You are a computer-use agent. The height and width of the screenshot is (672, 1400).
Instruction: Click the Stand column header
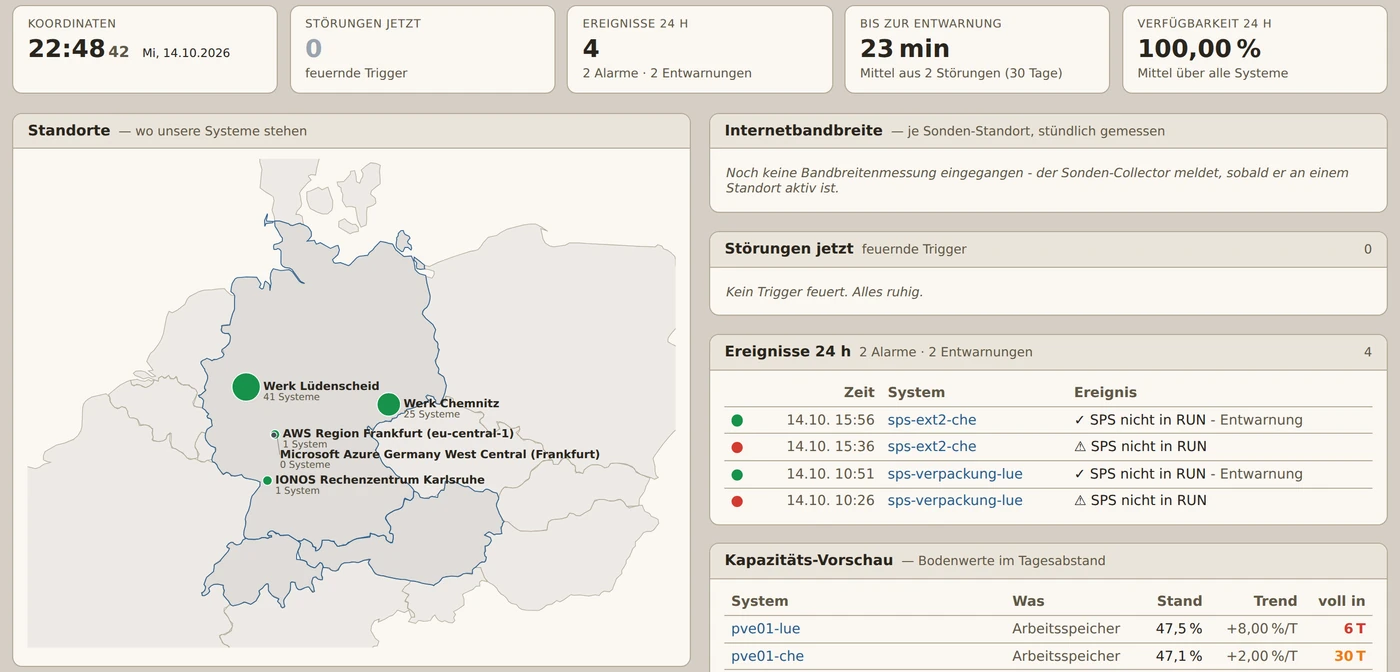(1179, 601)
